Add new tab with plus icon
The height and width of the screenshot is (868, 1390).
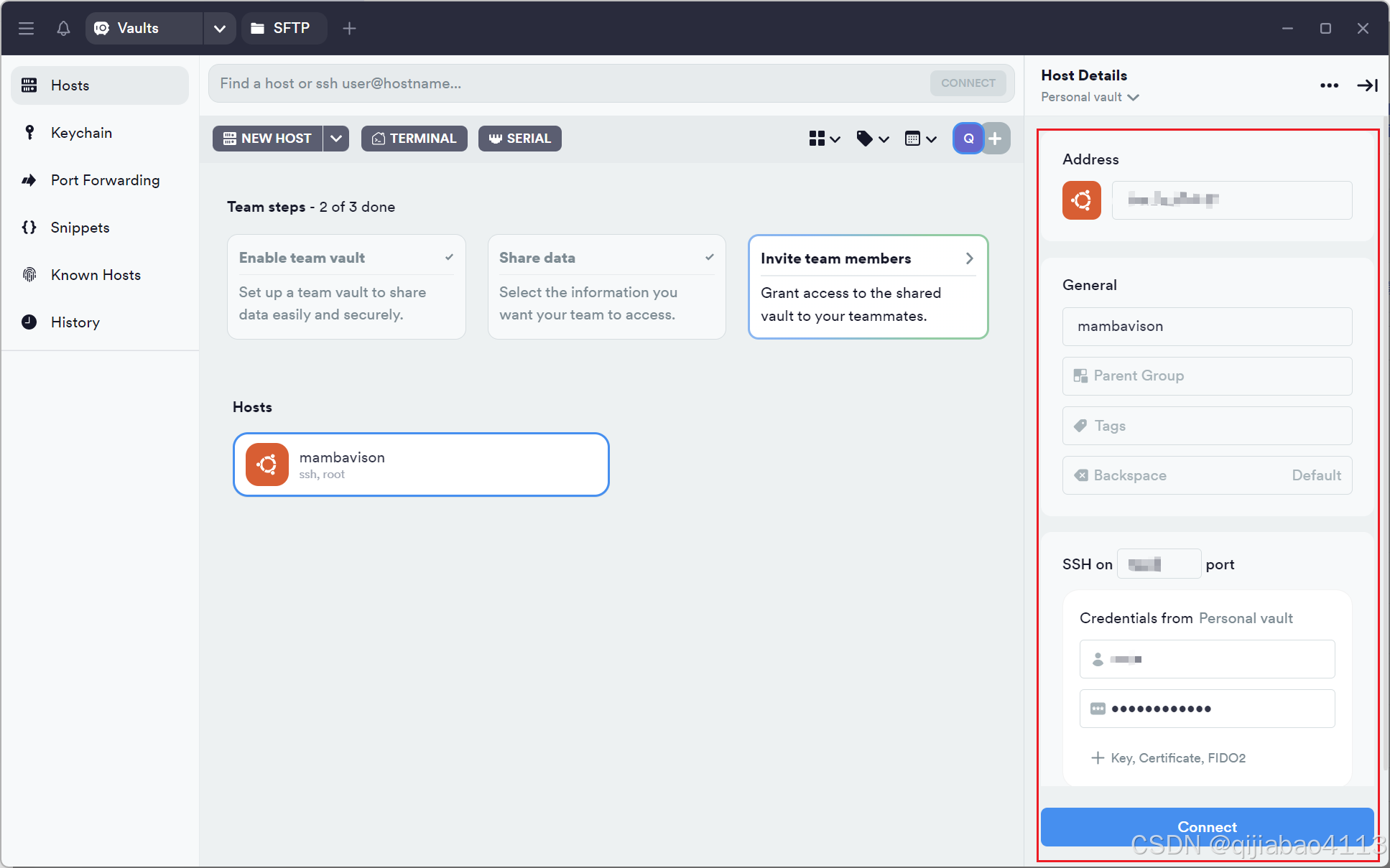click(x=349, y=28)
